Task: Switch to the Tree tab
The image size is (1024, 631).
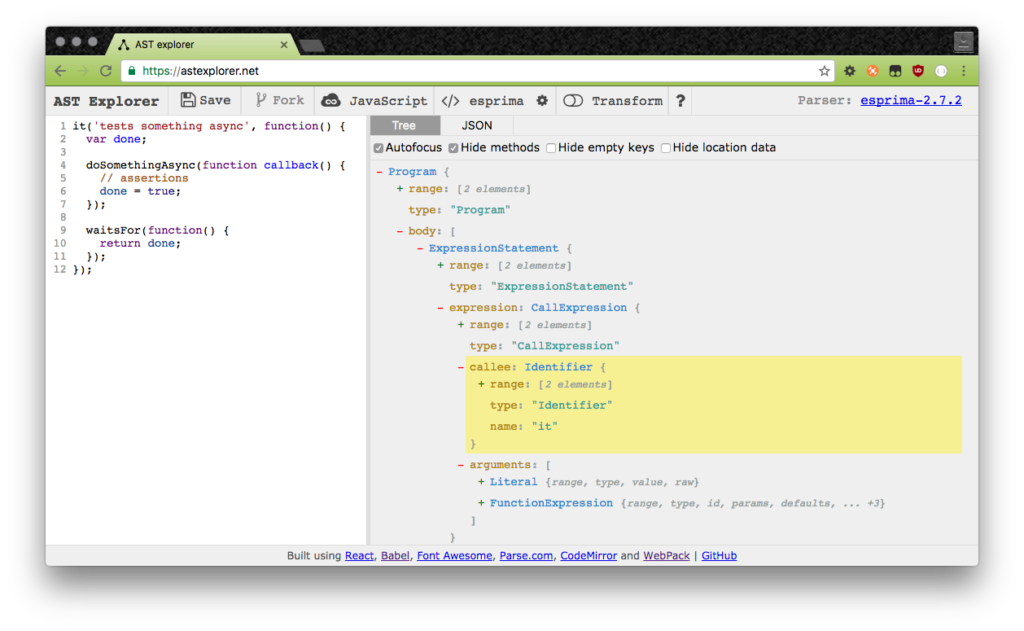Action: 405,125
